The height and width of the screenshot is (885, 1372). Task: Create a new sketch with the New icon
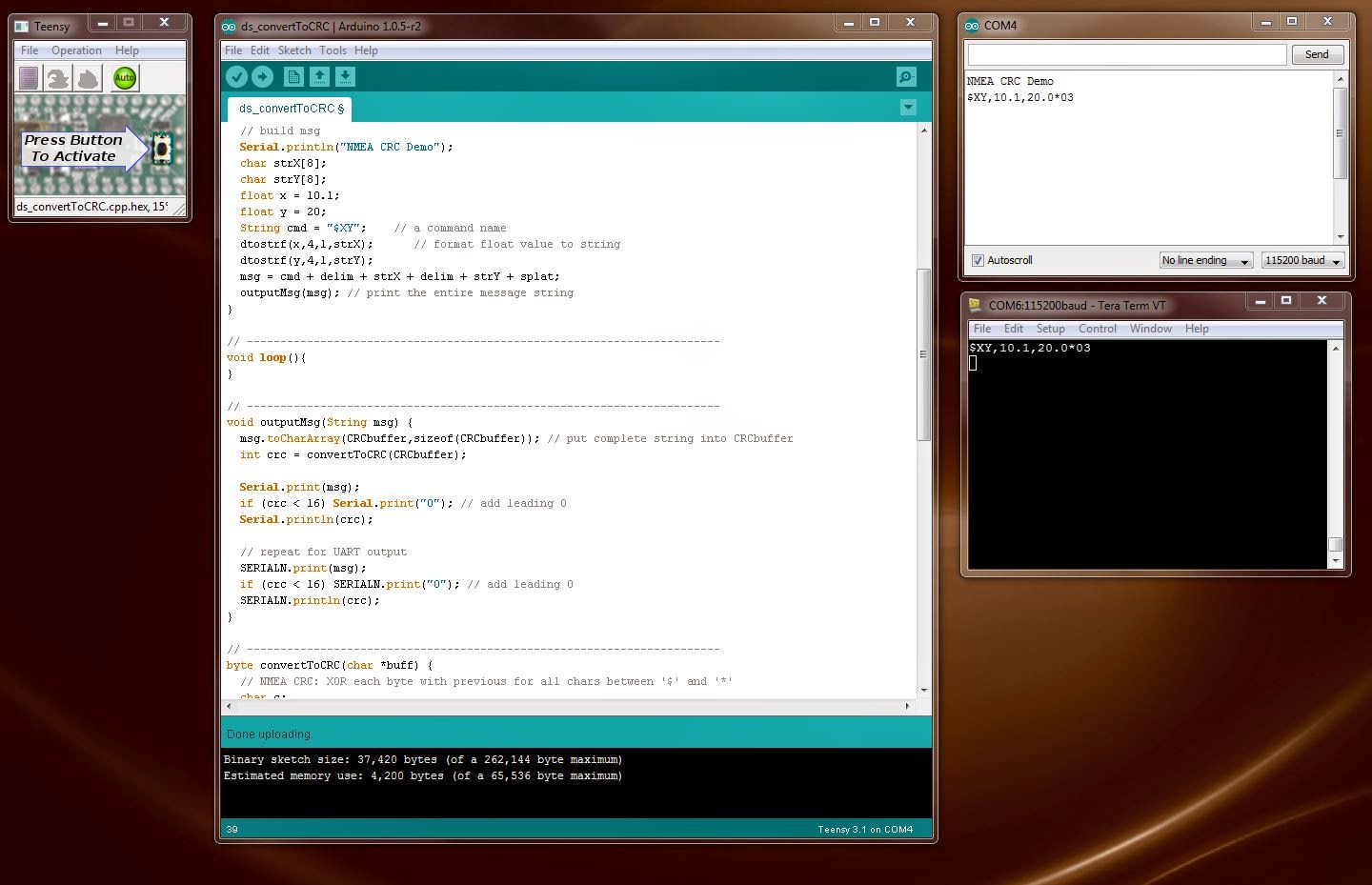click(294, 77)
